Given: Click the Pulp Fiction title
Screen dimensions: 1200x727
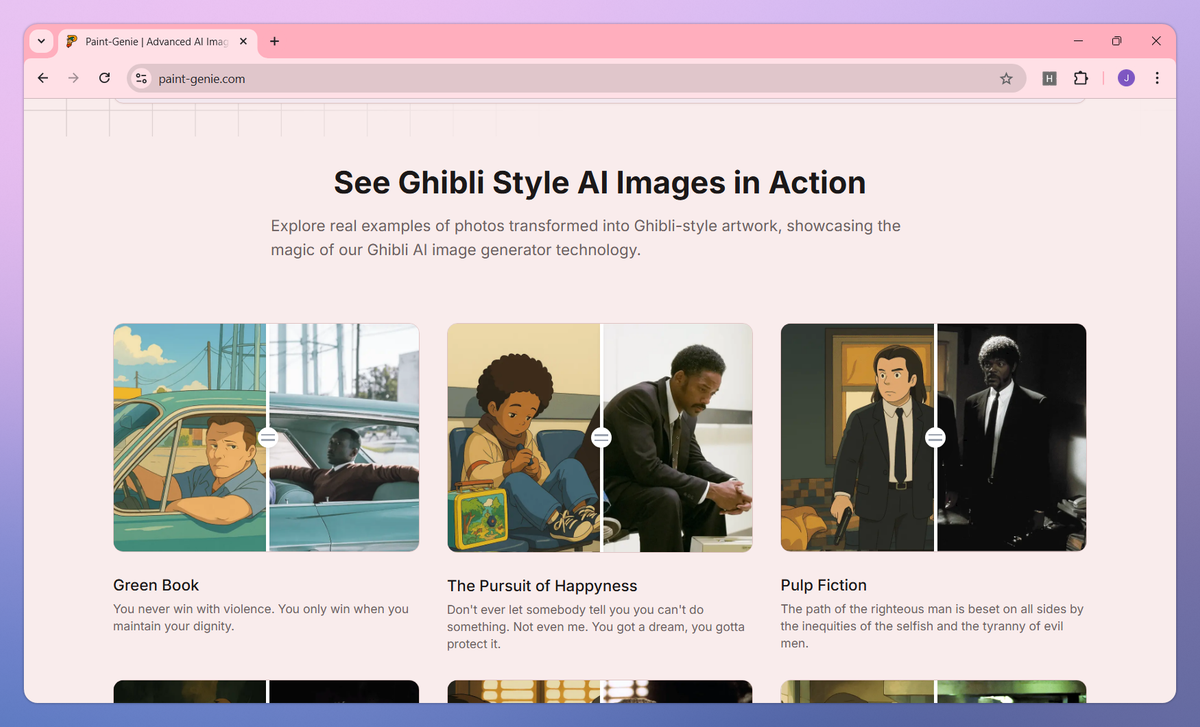Looking at the screenshot, I should (x=824, y=585).
